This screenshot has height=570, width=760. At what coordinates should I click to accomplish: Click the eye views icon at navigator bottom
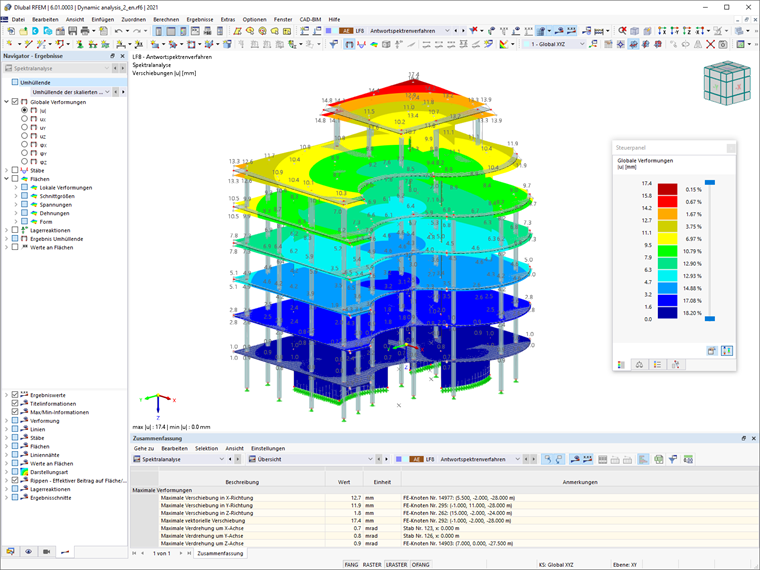coord(29,552)
